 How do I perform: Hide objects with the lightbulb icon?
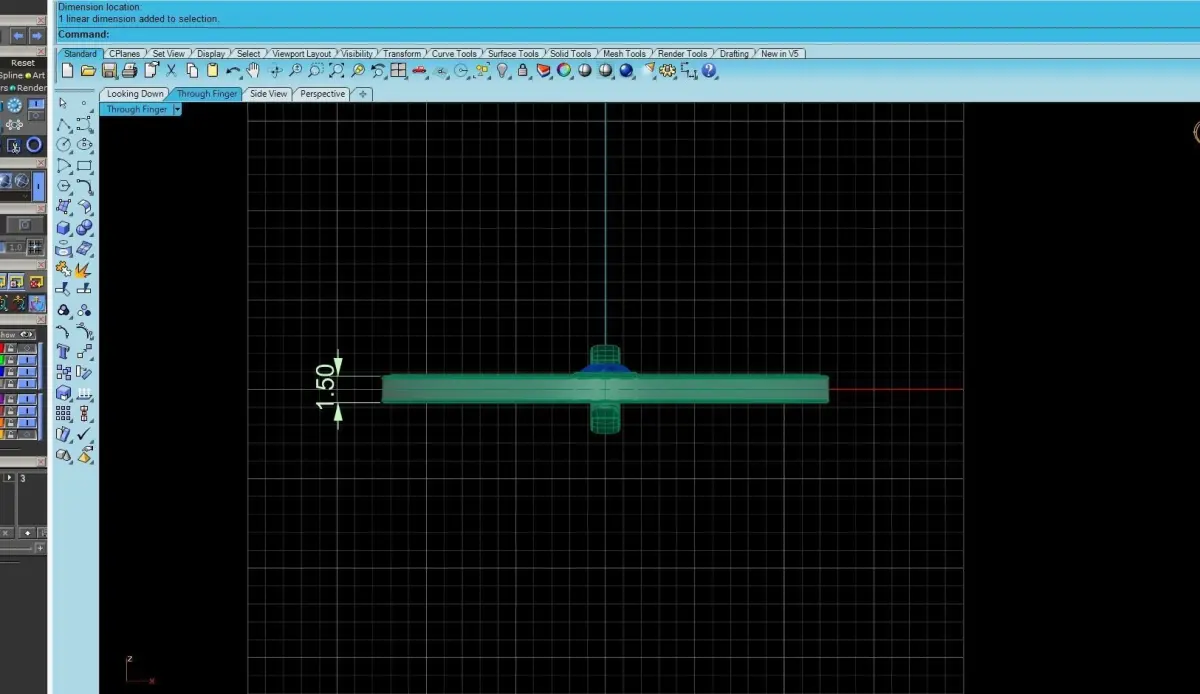click(503, 71)
